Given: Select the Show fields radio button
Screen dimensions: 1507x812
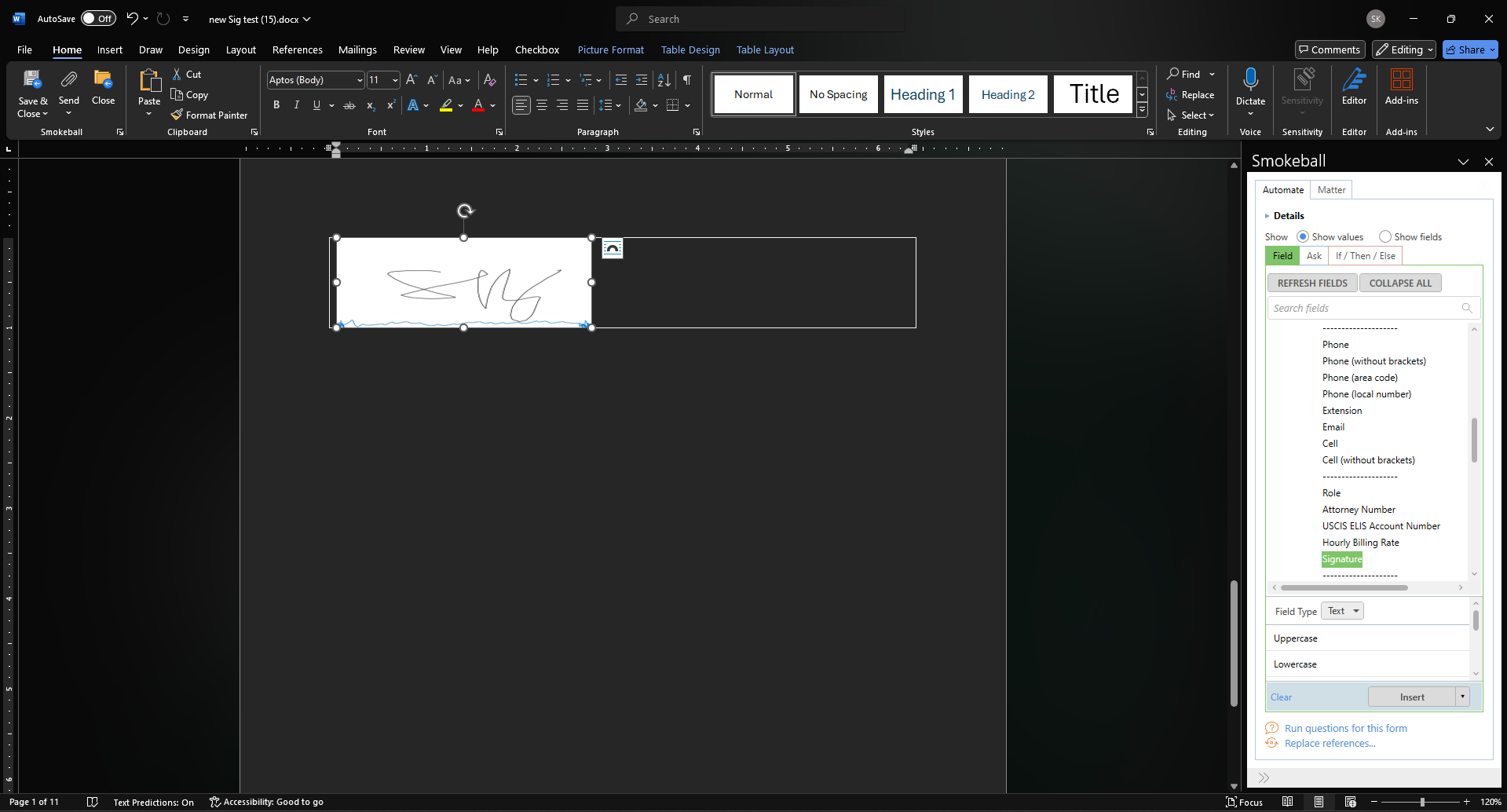Looking at the screenshot, I should coord(1385,236).
